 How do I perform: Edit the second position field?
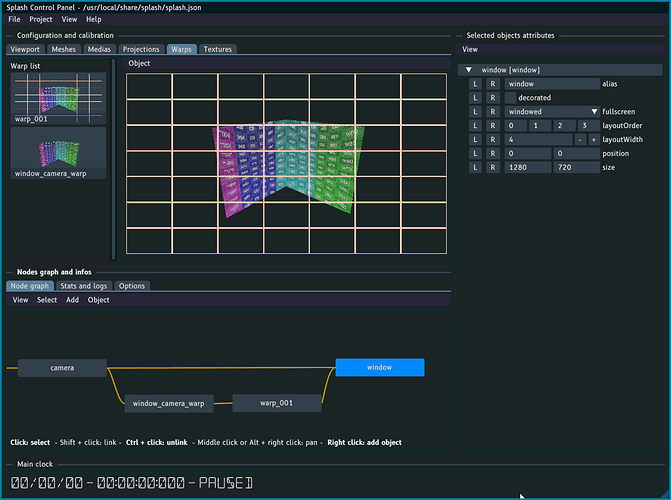(576, 153)
